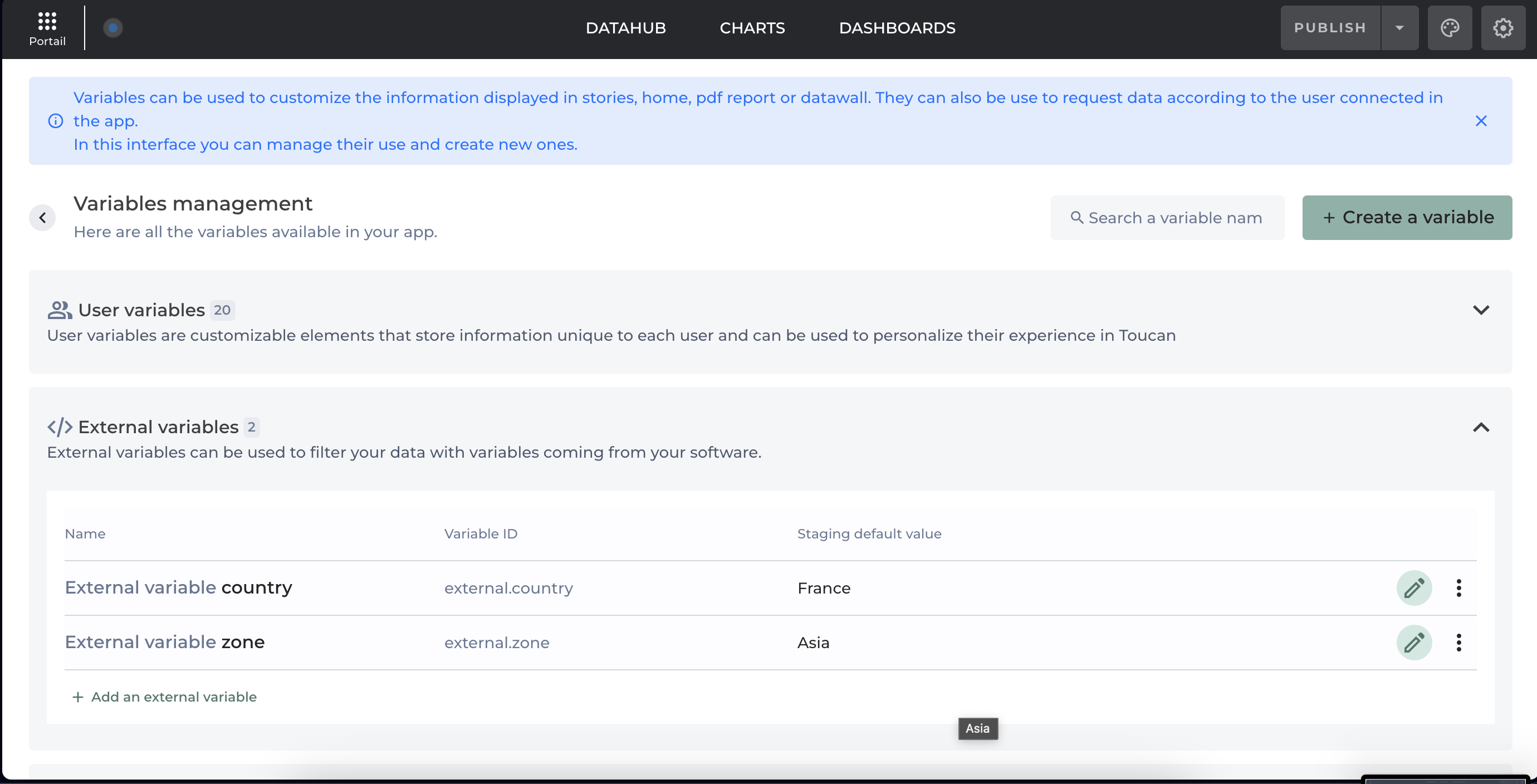The width and height of the screenshot is (1537, 784).
Task: Open more options for External variable country
Action: [x=1458, y=589]
